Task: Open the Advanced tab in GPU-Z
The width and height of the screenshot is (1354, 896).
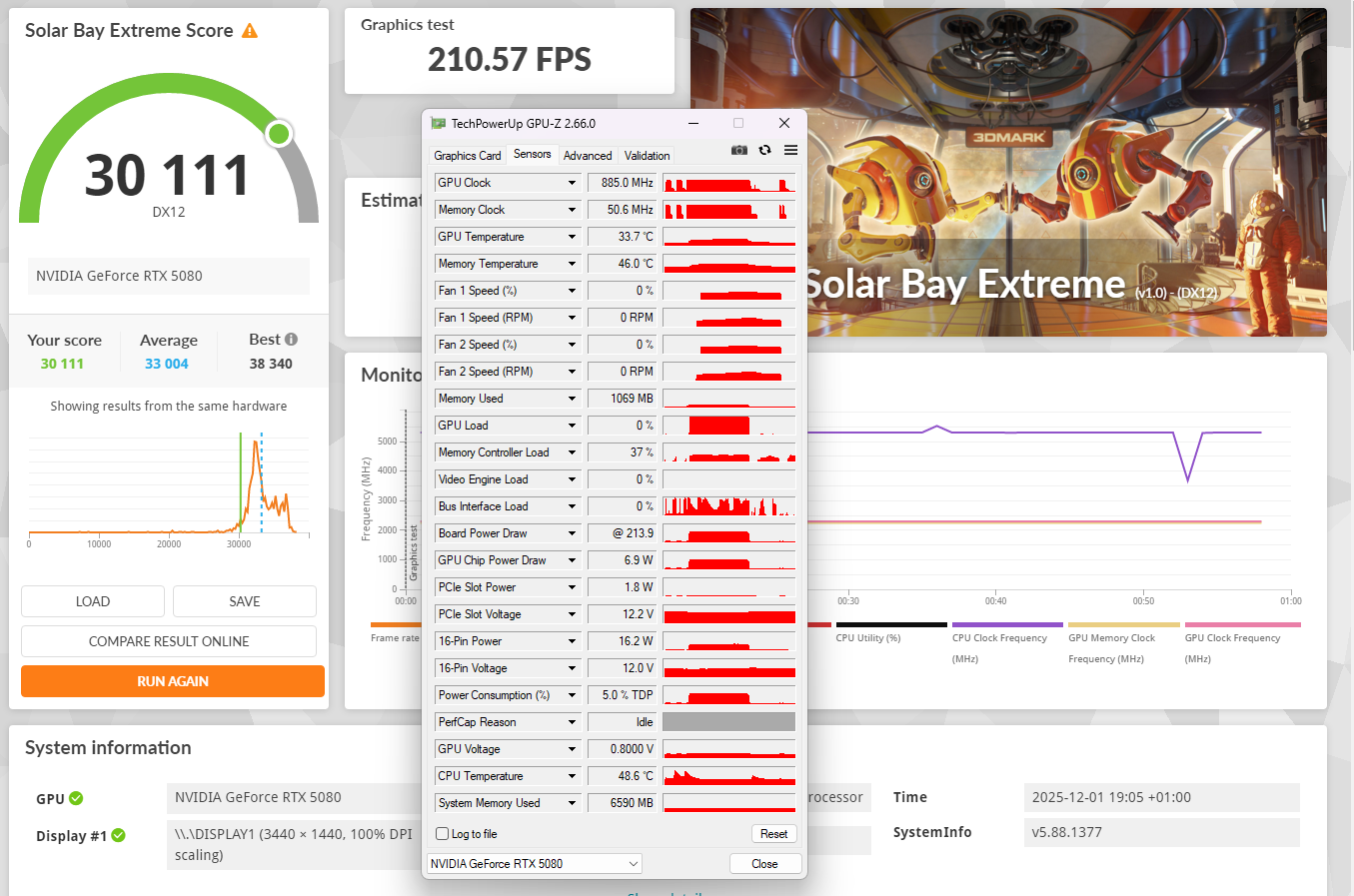Action: click(588, 156)
